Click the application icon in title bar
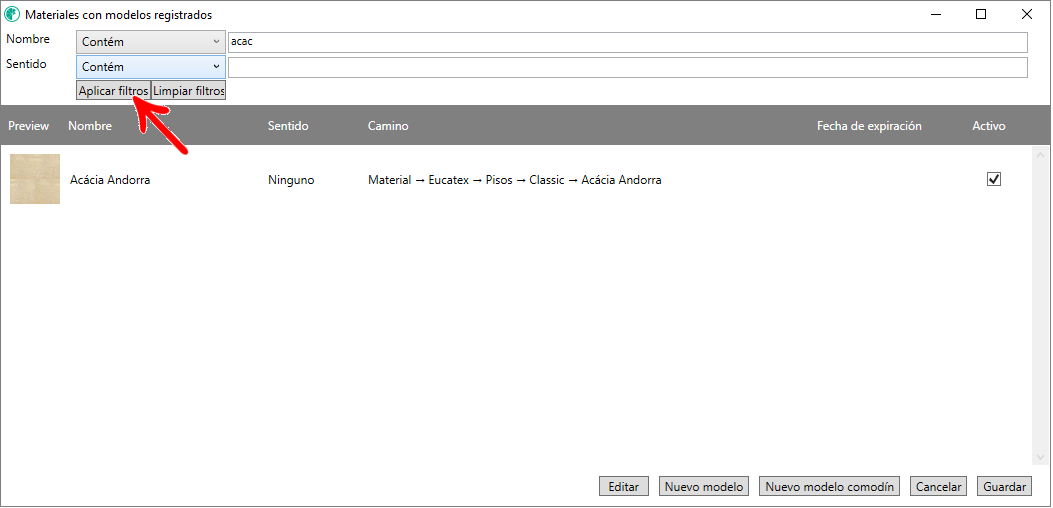Viewport: 1053px width, 508px height. 12,14
